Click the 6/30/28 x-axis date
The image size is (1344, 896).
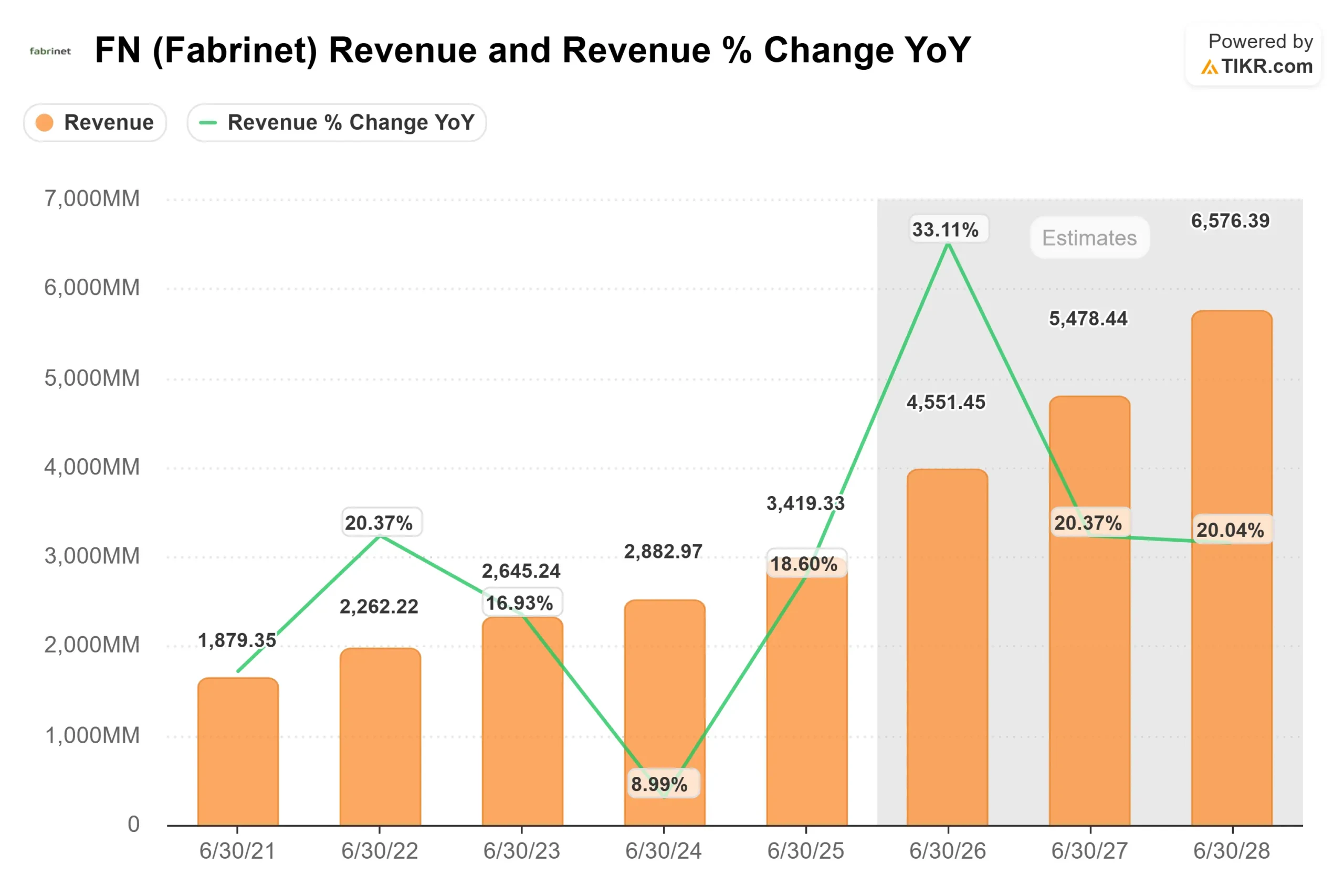click(x=1232, y=851)
